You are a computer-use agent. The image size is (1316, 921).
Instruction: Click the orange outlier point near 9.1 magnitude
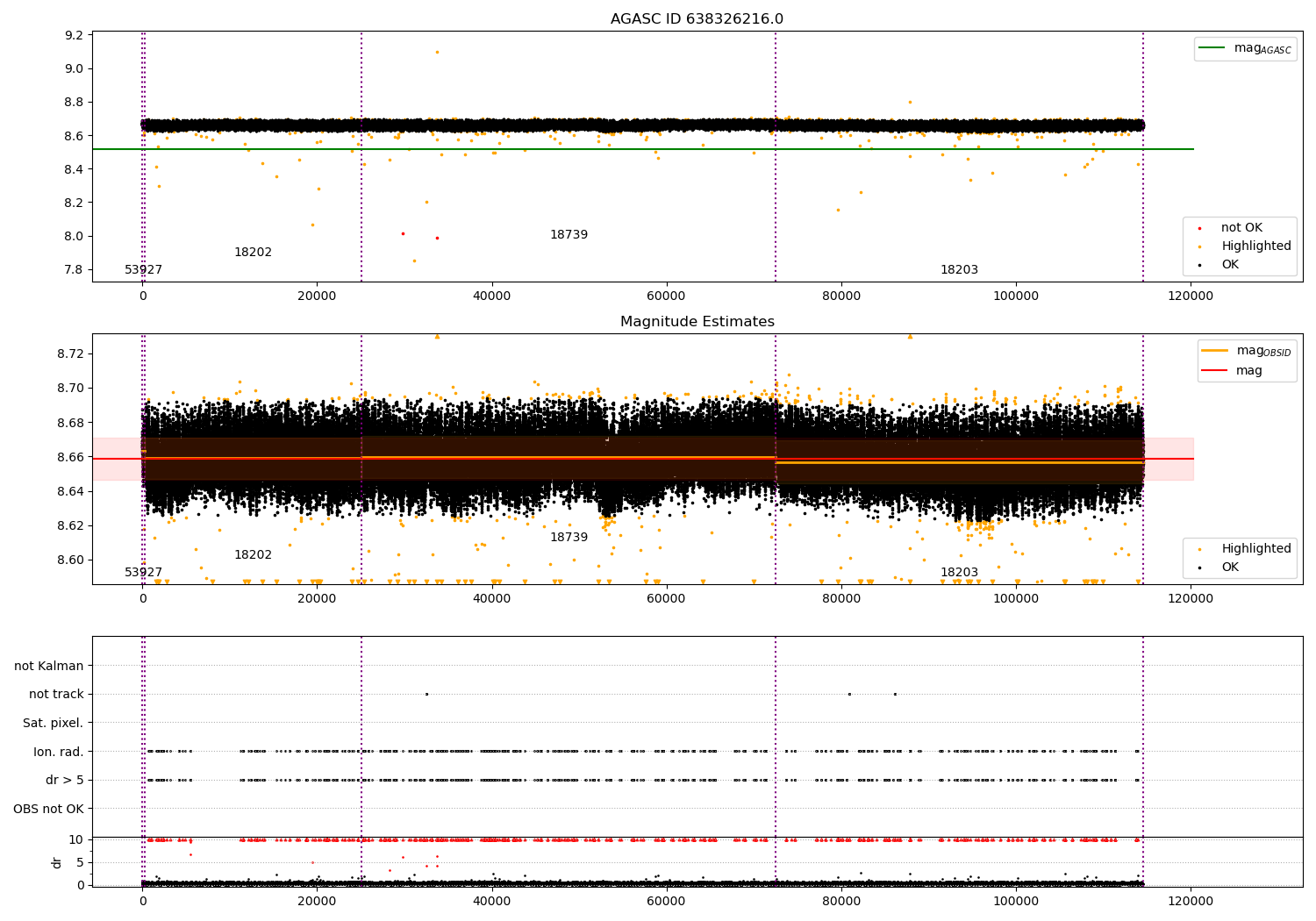point(437,52)
